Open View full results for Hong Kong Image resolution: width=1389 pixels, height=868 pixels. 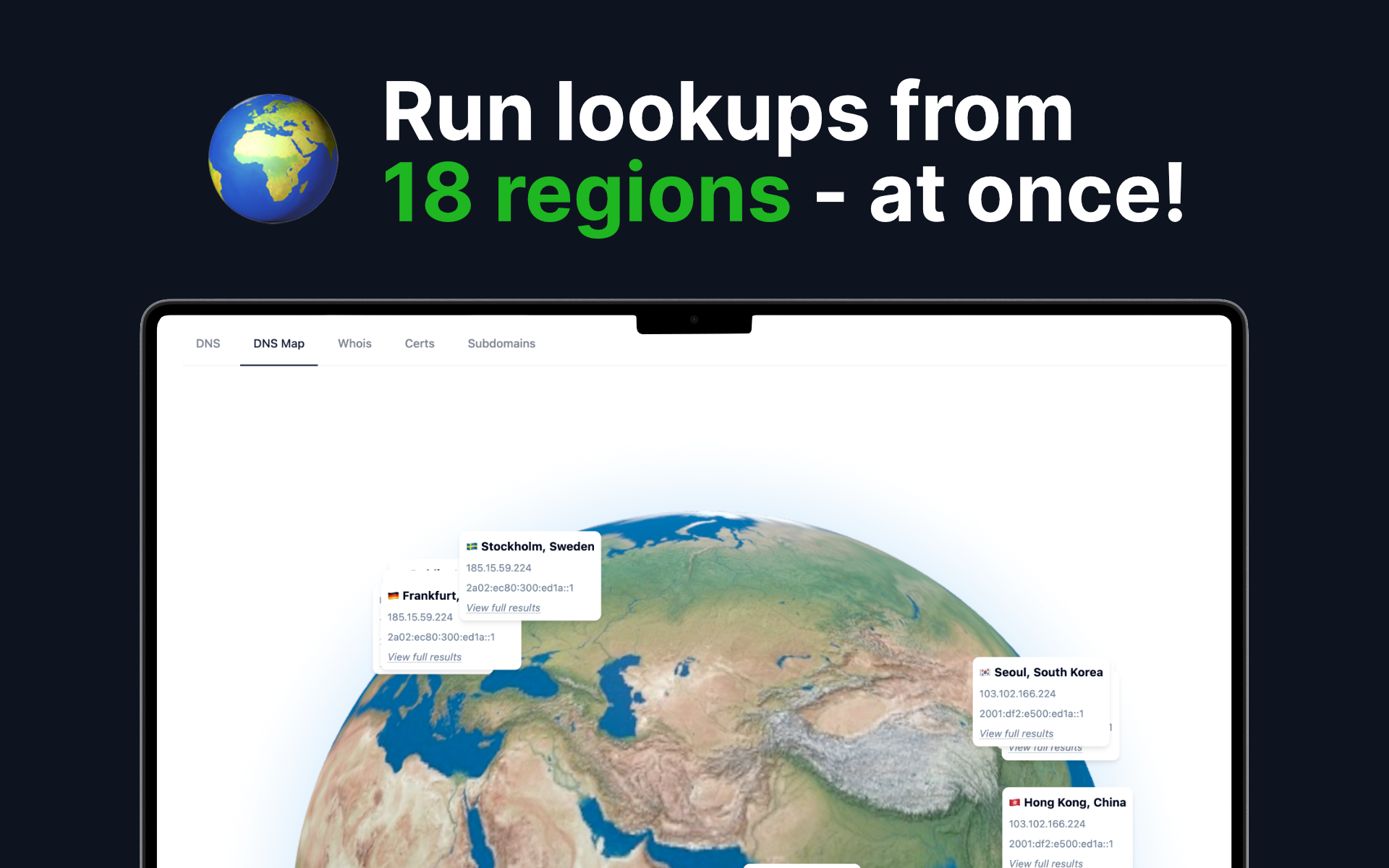[1045, 863]
